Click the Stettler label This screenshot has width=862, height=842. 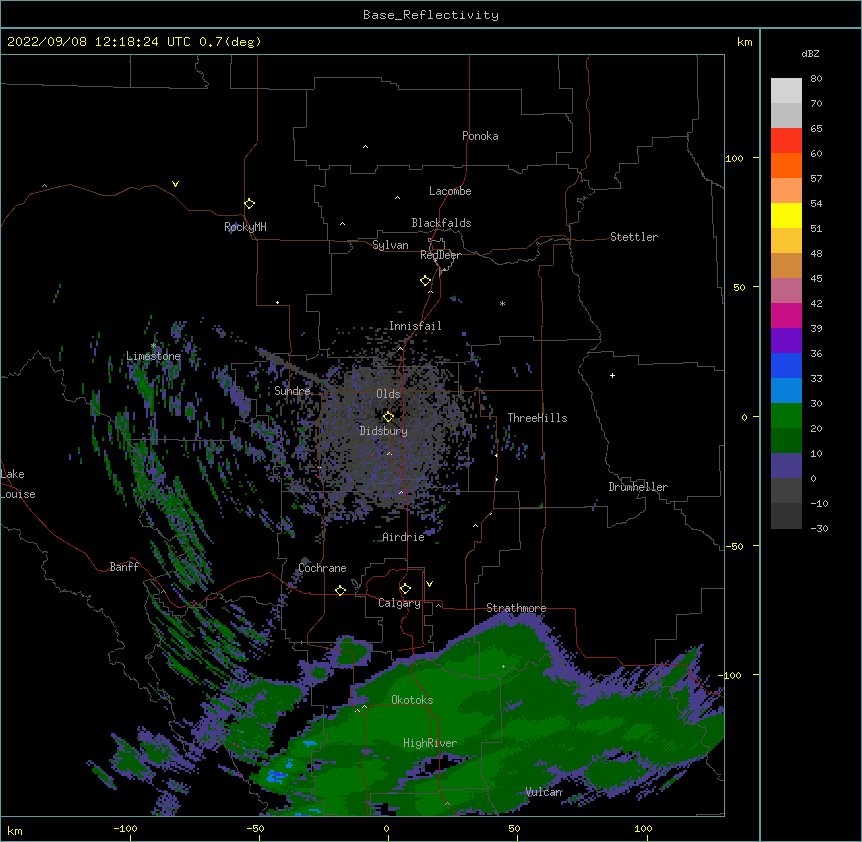point(634,237)
